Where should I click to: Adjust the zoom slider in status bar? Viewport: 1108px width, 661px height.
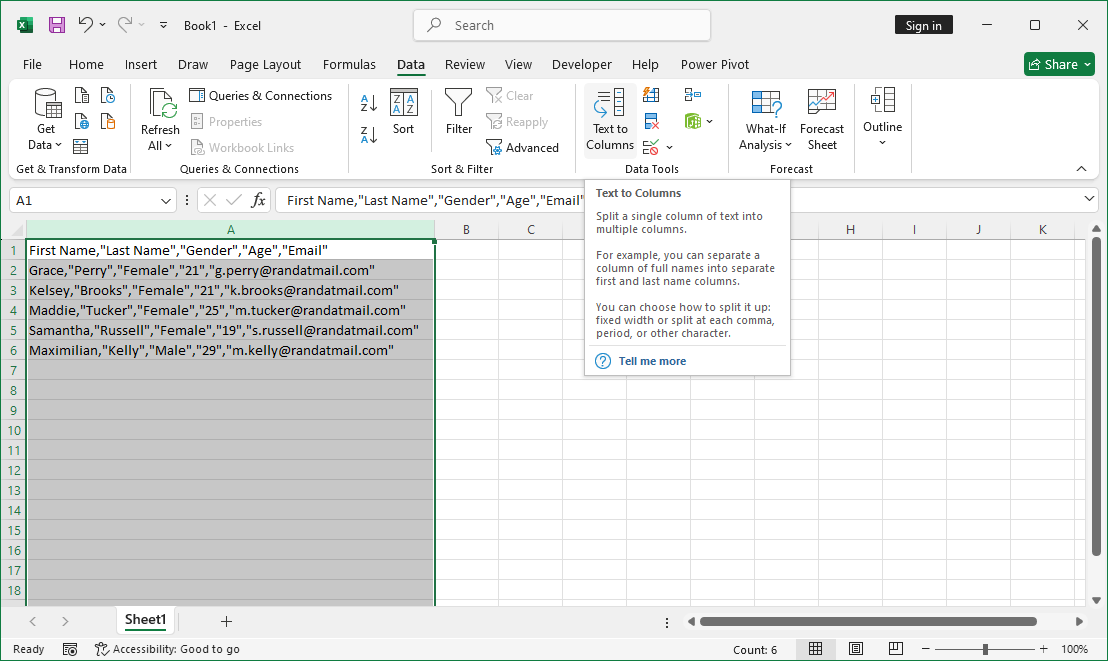pyautogui.click(x=985, y=649)
